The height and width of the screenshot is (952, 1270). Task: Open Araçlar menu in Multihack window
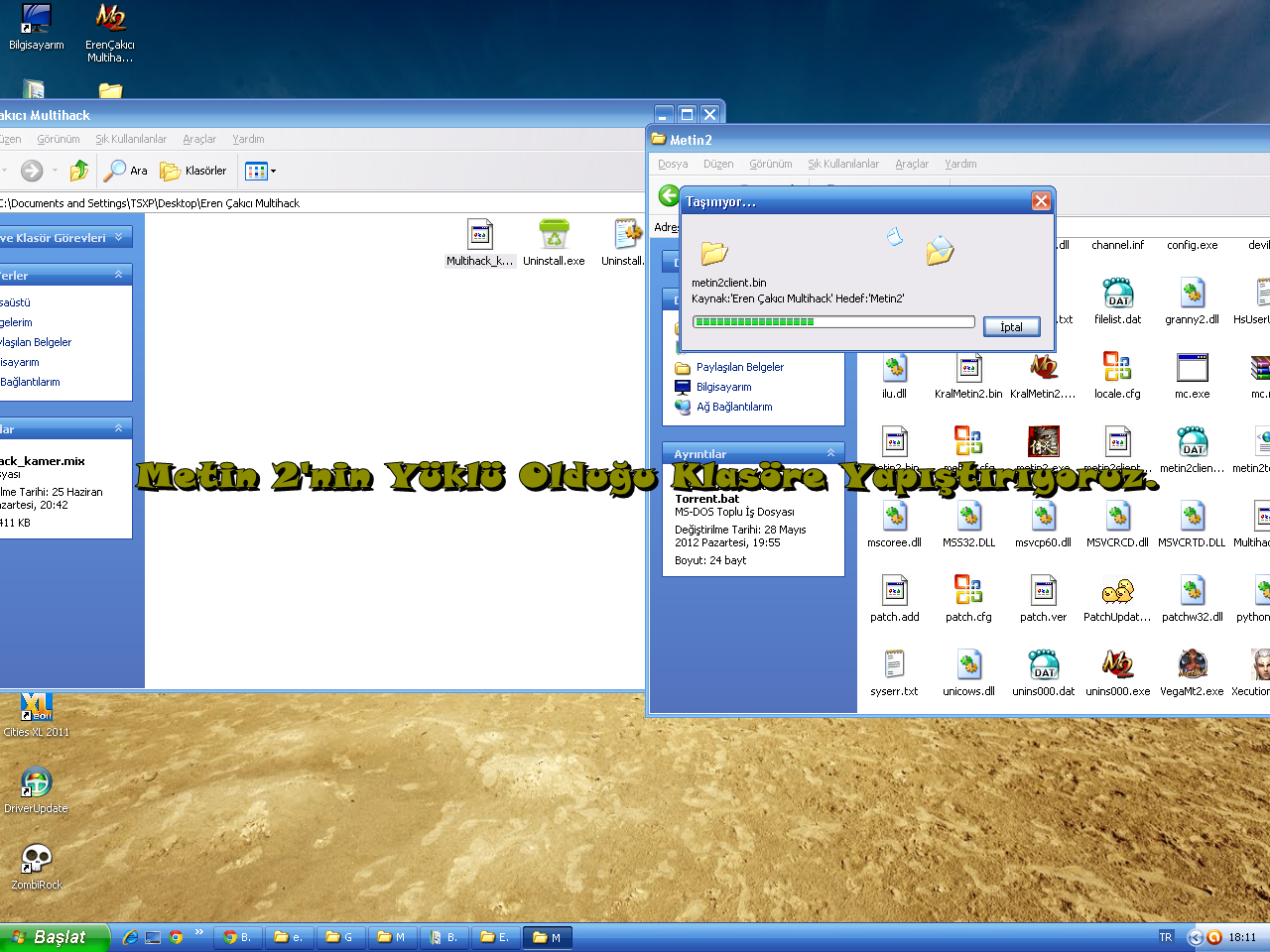199,139
